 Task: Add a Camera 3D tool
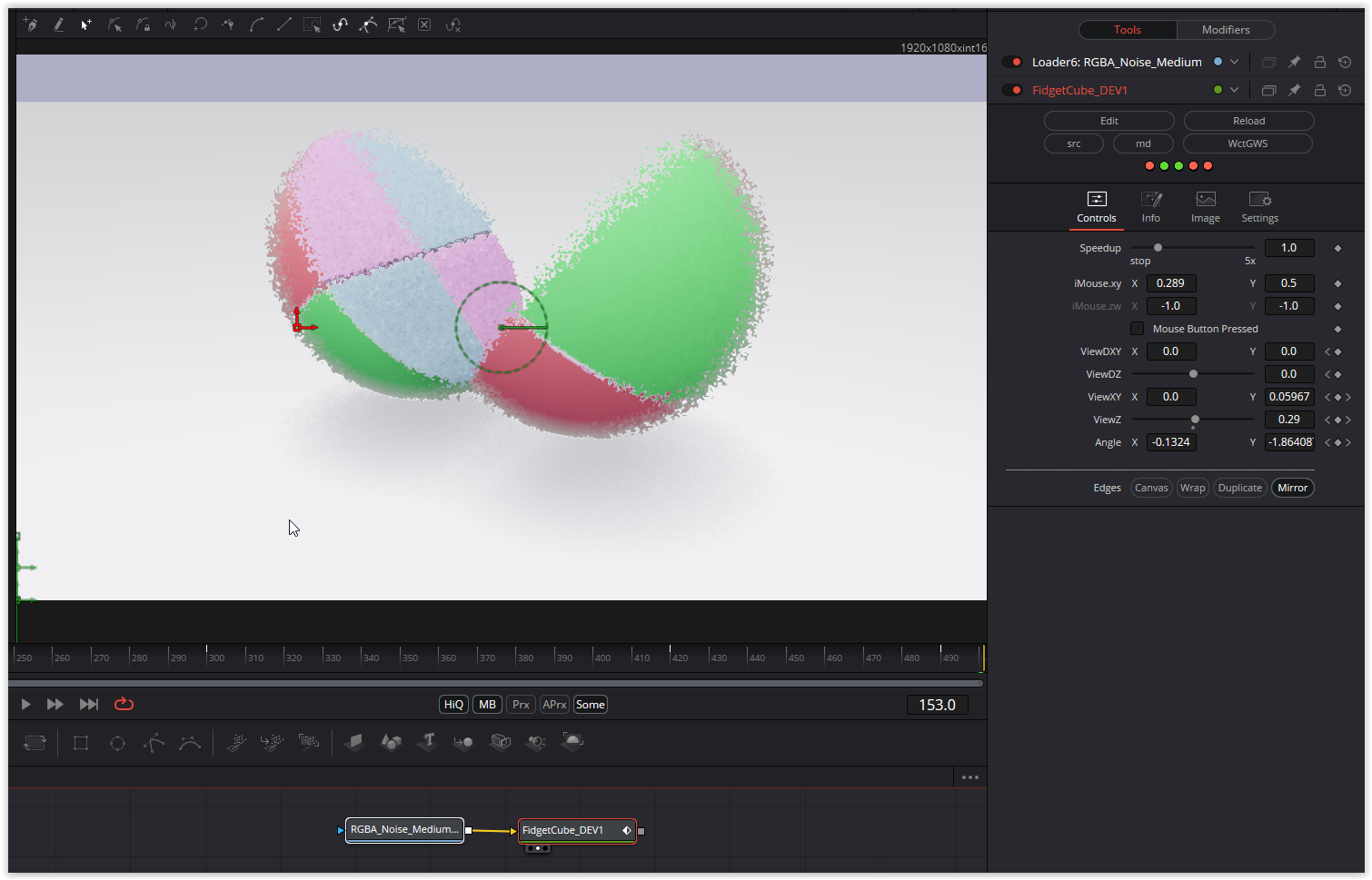pyautogui.click(x=500, y=743)
